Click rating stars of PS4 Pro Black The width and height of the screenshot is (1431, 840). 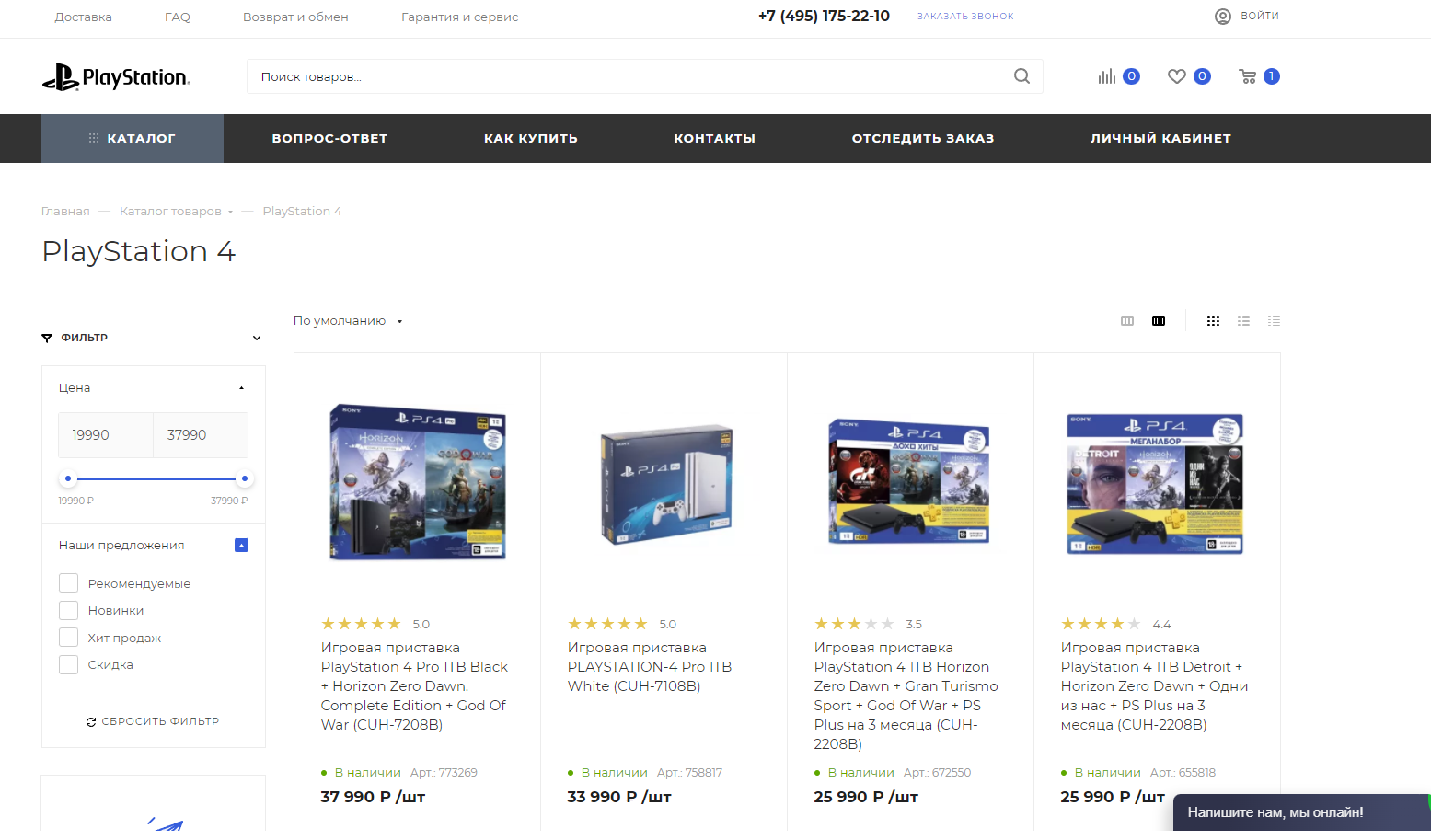point(361,624)
